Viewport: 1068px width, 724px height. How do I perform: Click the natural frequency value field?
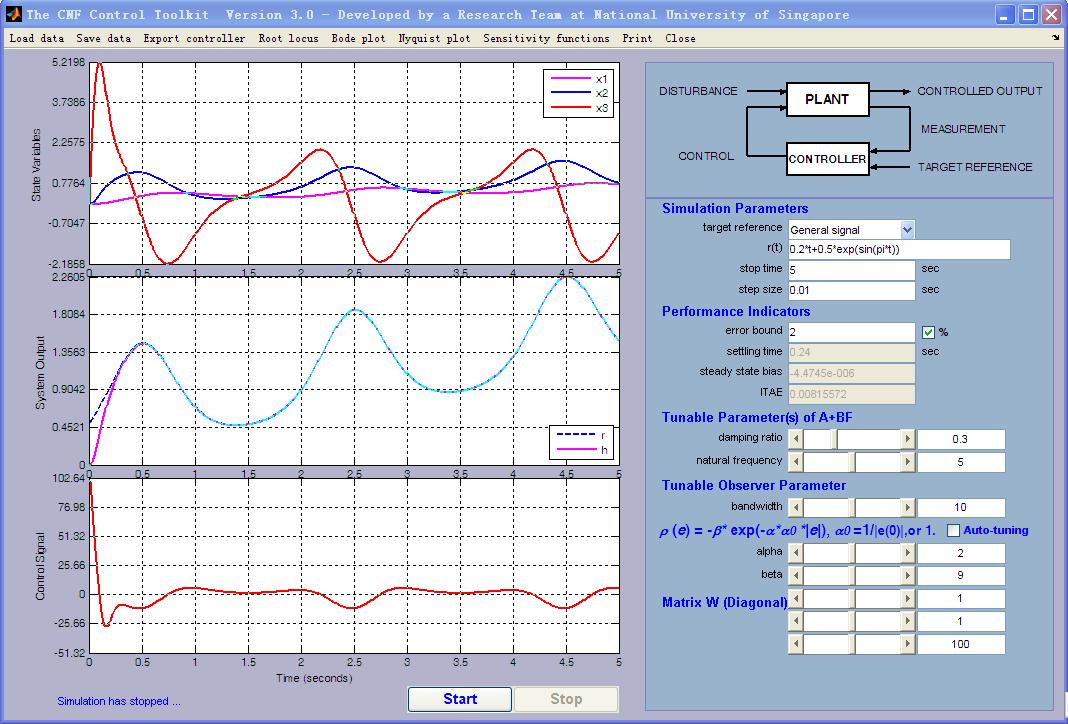tap(960, 462)
